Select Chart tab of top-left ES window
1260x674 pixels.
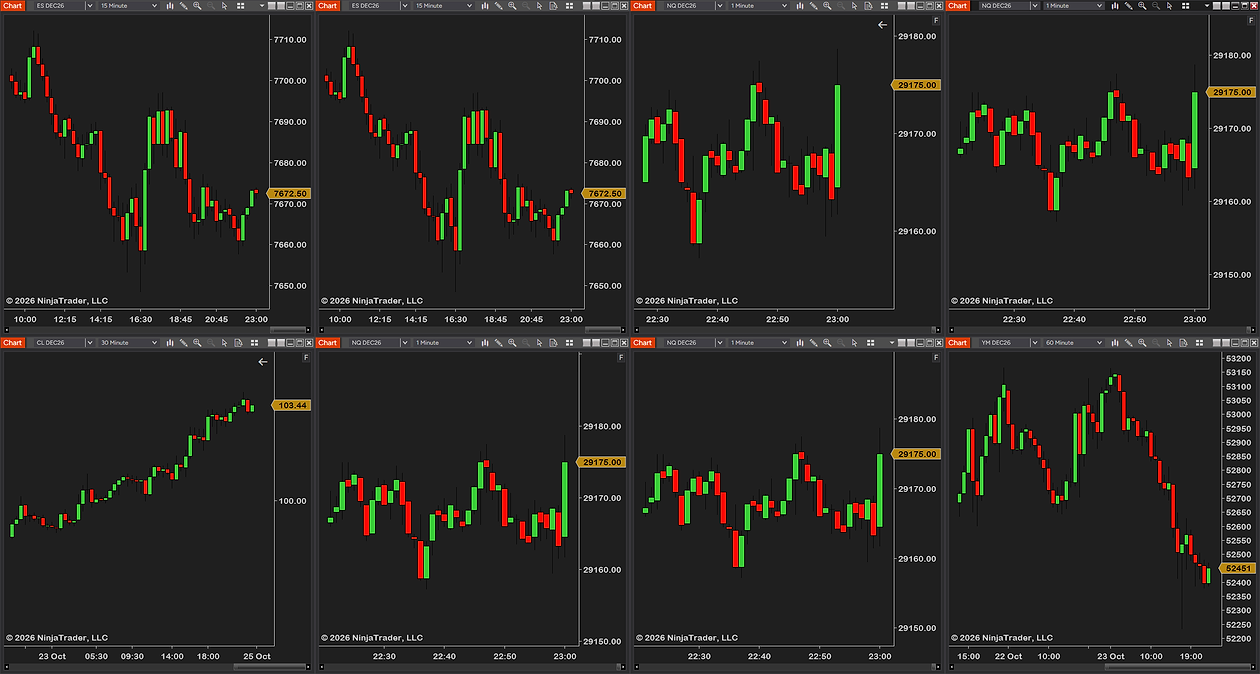click(x=12, y=6)
